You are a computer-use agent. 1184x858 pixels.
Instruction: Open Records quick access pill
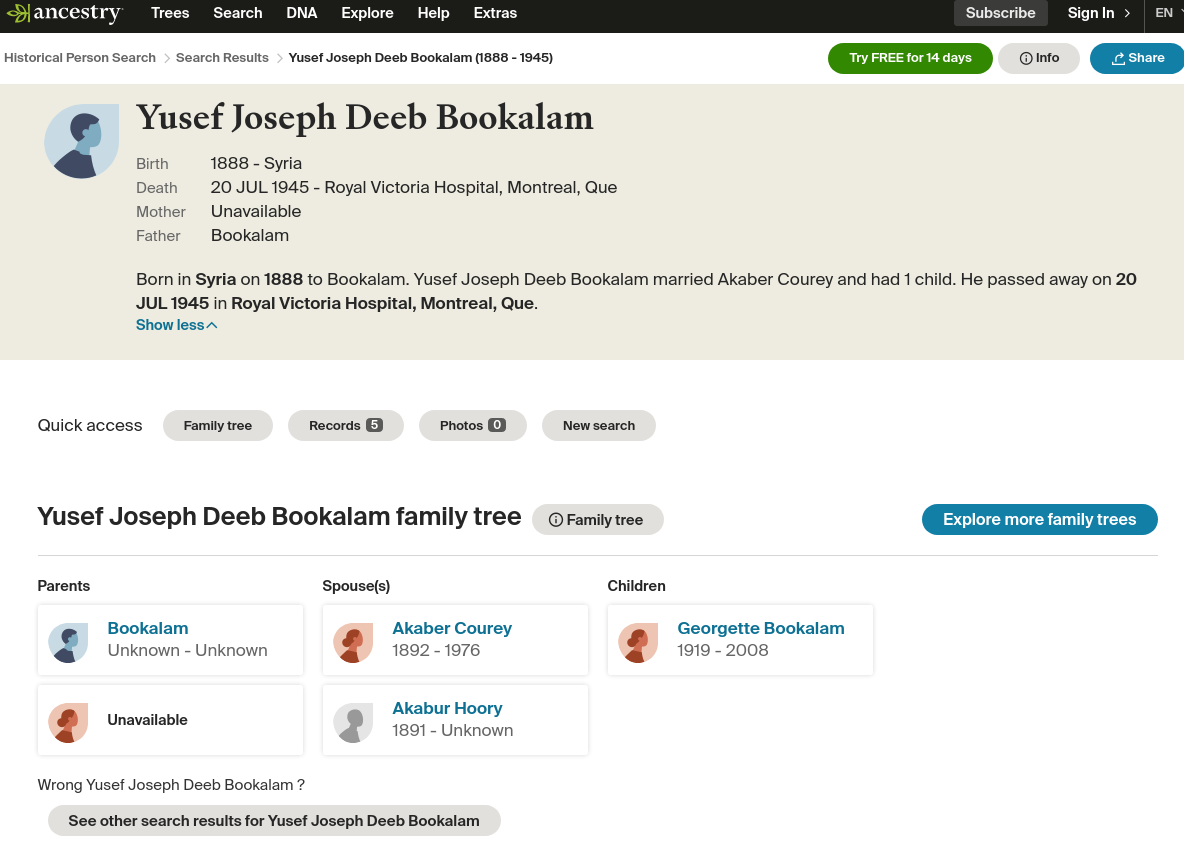tap(346, 426)
